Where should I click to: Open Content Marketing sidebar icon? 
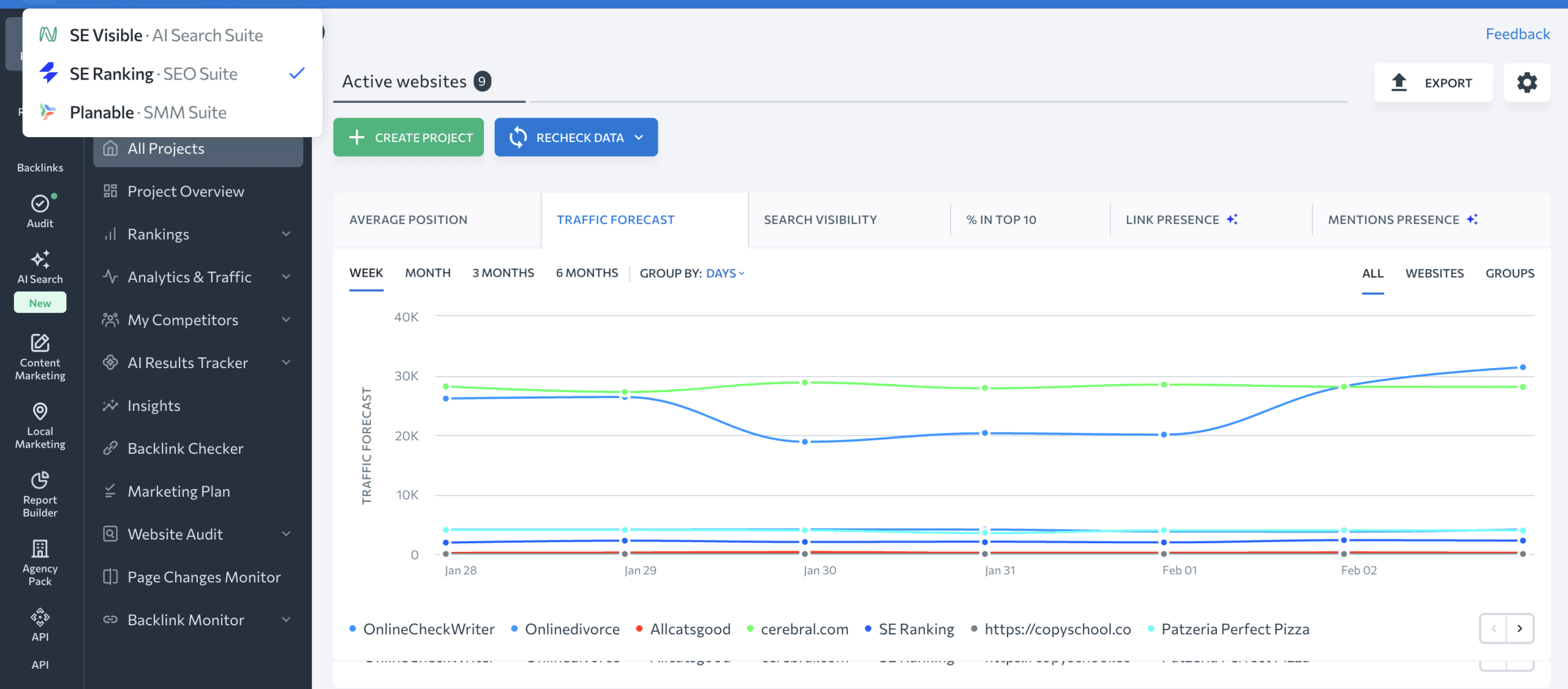40,343
